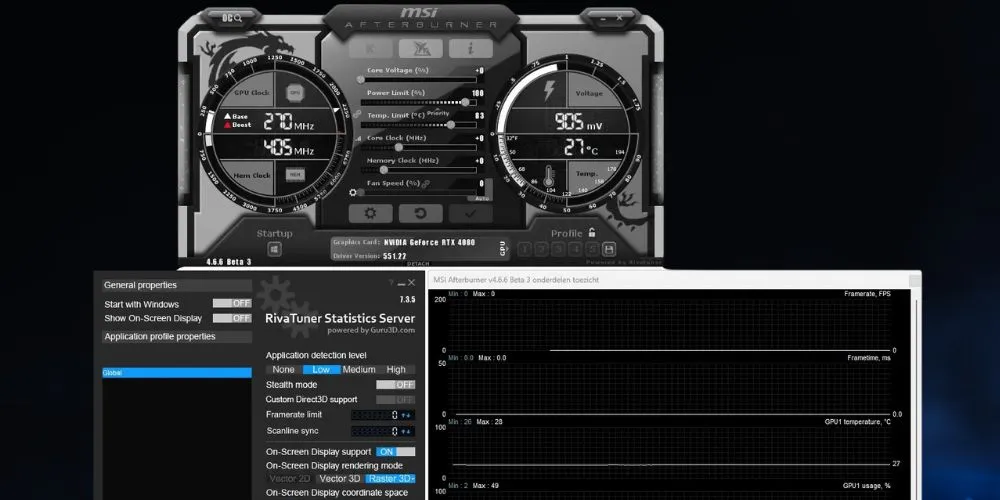Set detection level to Medium
1000x500 pixels.
tap(359, 369)
